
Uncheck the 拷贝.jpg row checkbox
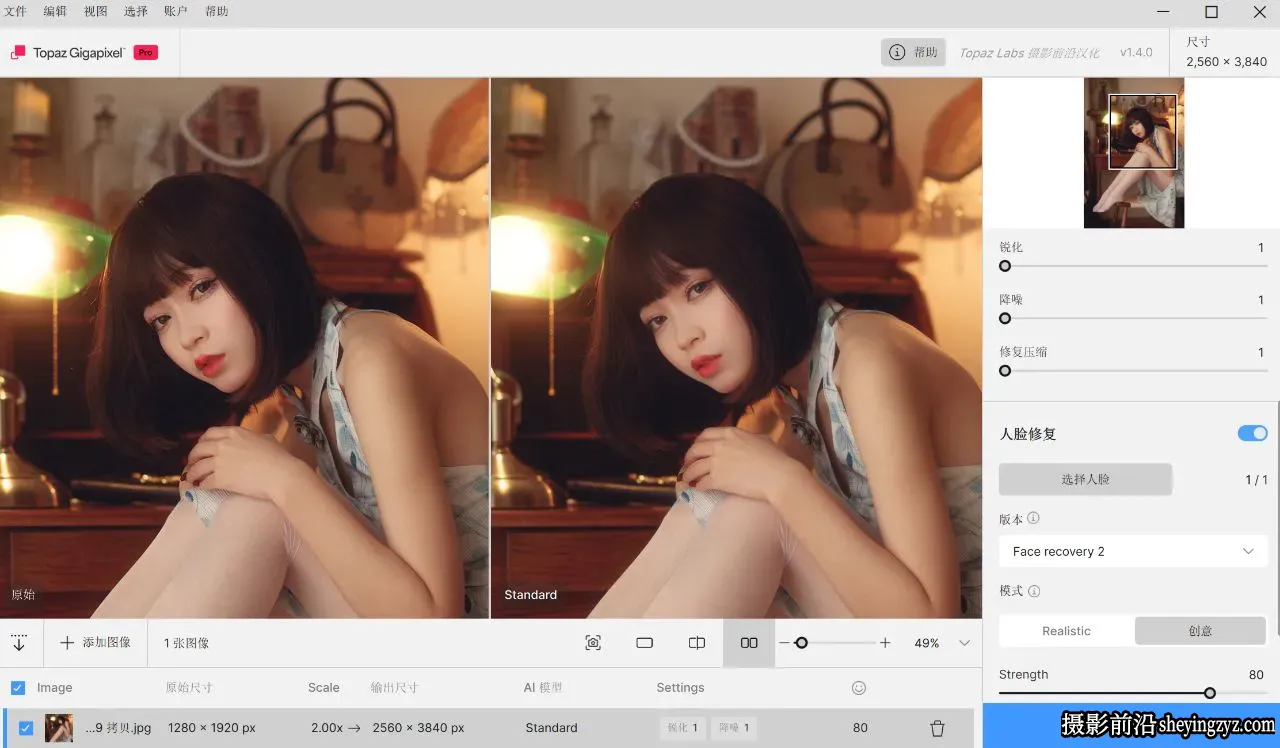click(26, 728)
